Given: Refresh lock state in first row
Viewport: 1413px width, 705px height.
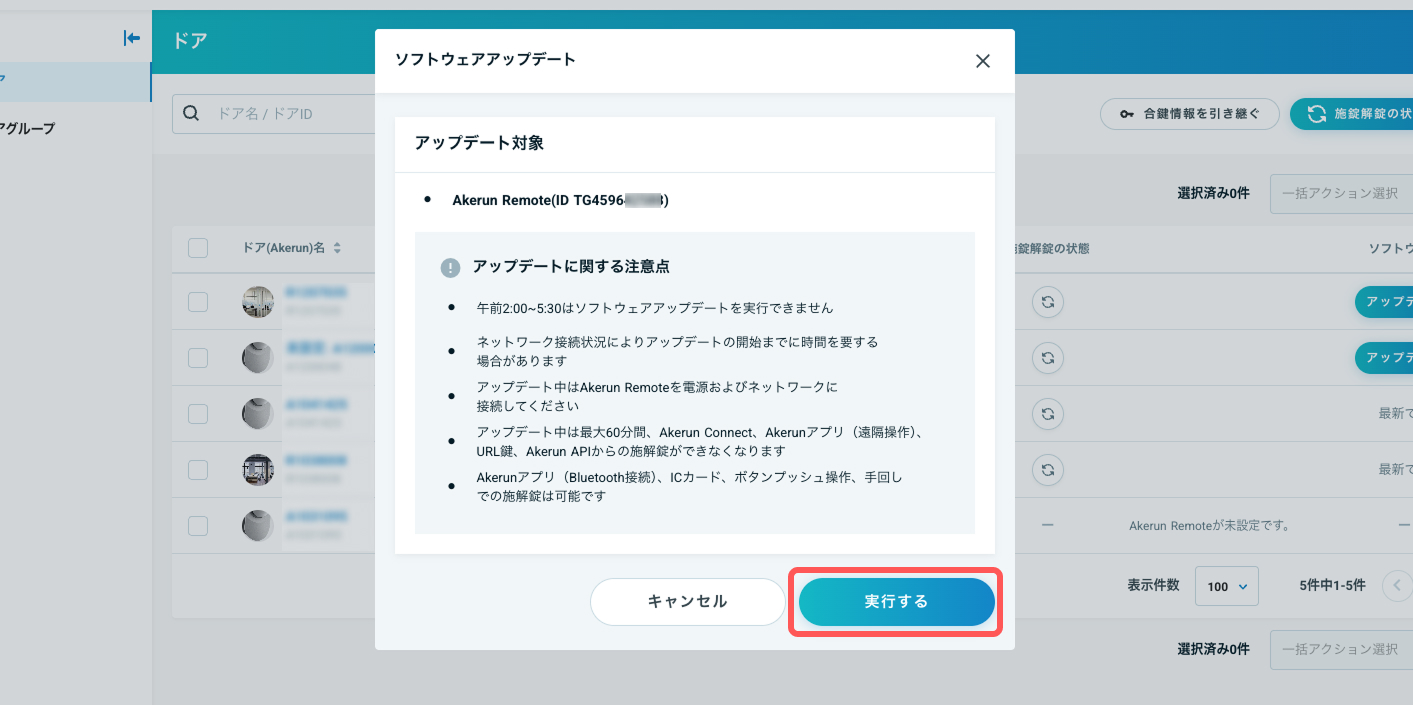Looking at the screenshot, I should 1047,302.
